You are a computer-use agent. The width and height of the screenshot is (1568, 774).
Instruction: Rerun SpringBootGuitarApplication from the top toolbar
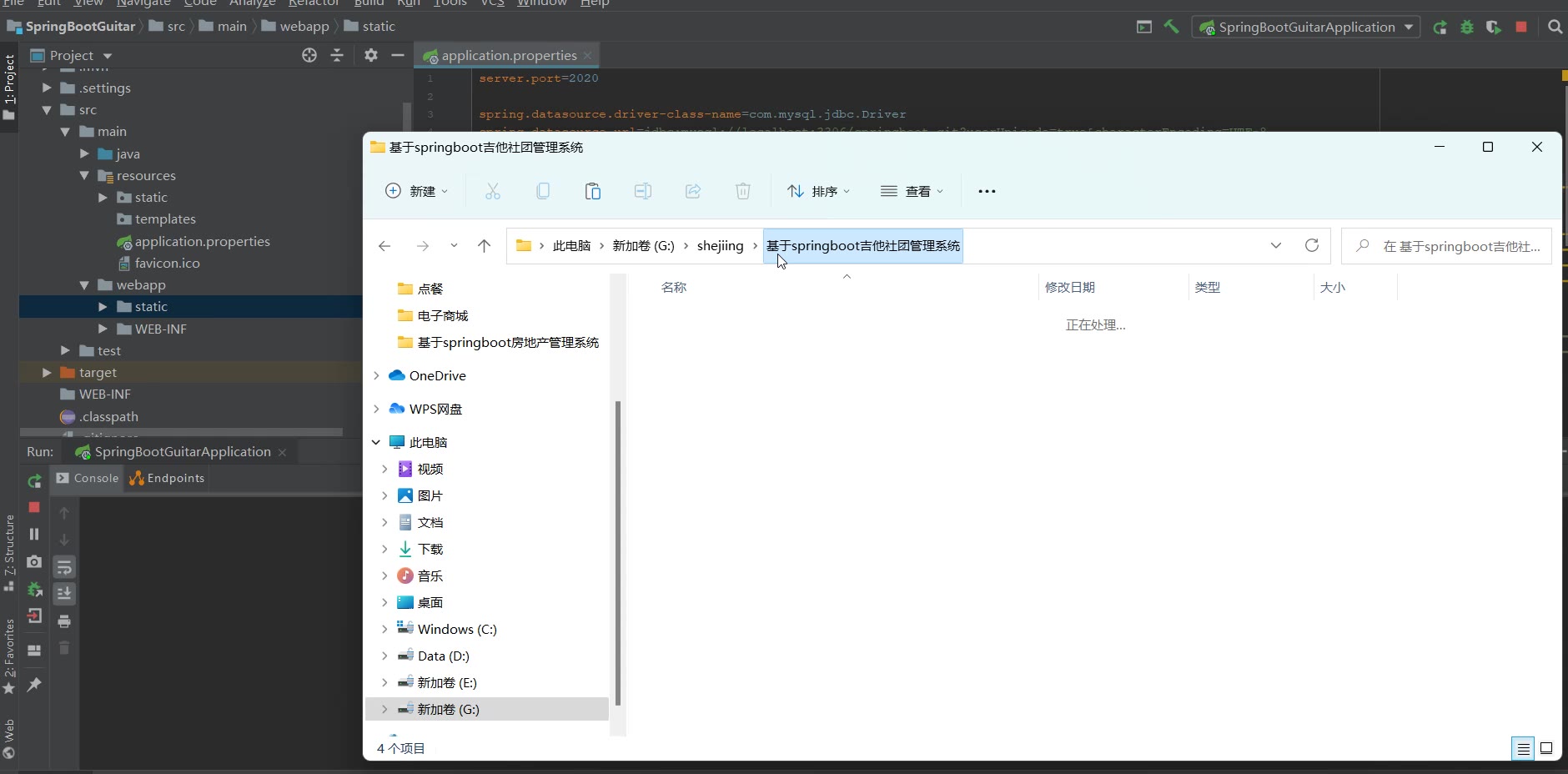point(1440,28)
